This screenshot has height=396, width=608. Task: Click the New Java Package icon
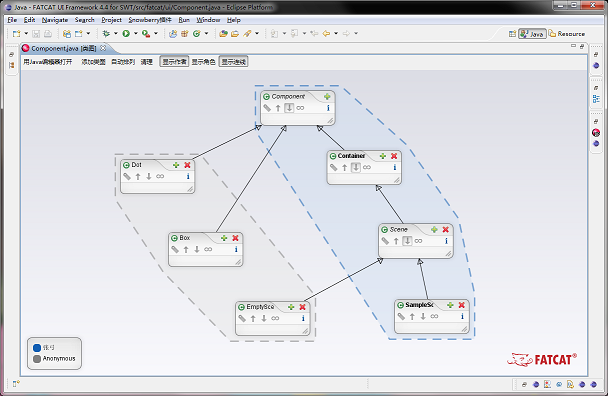(185, 34)
